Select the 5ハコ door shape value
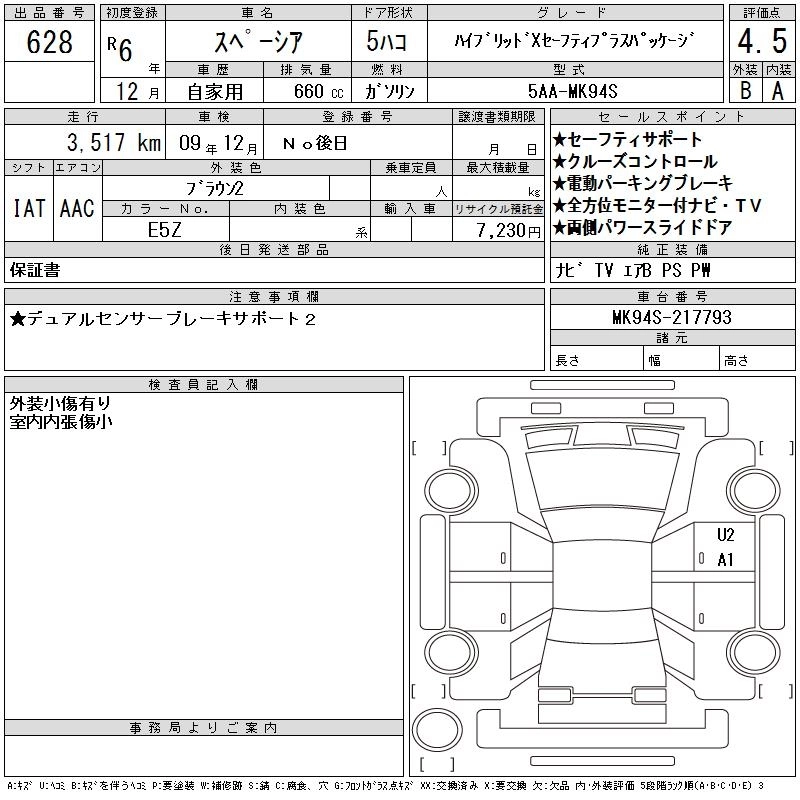The width and height of the screenshot is (800, 800). point(387,41)
